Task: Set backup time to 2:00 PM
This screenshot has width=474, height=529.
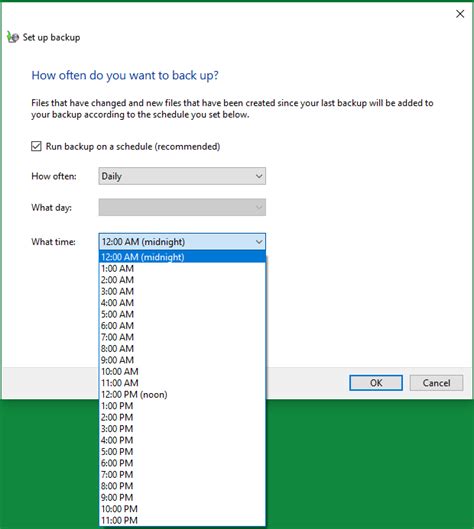Action: pos(182,418)
